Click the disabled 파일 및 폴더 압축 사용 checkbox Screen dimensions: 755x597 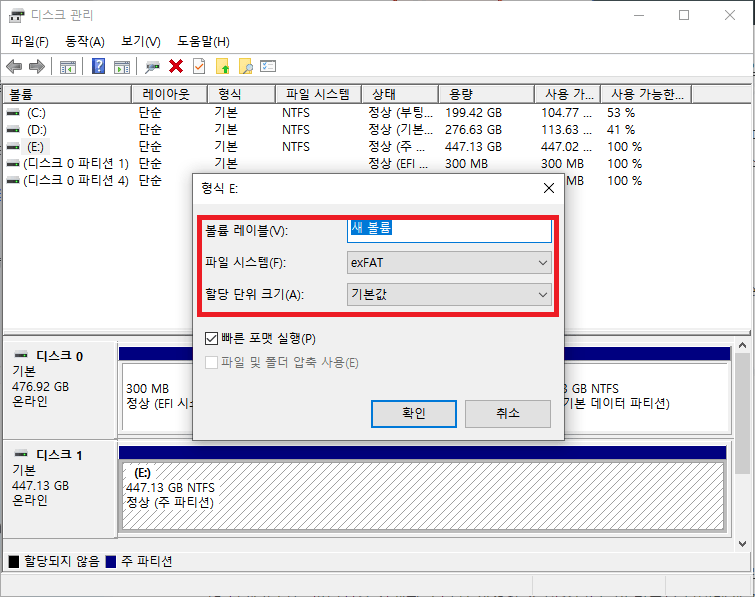click(211, 363)
